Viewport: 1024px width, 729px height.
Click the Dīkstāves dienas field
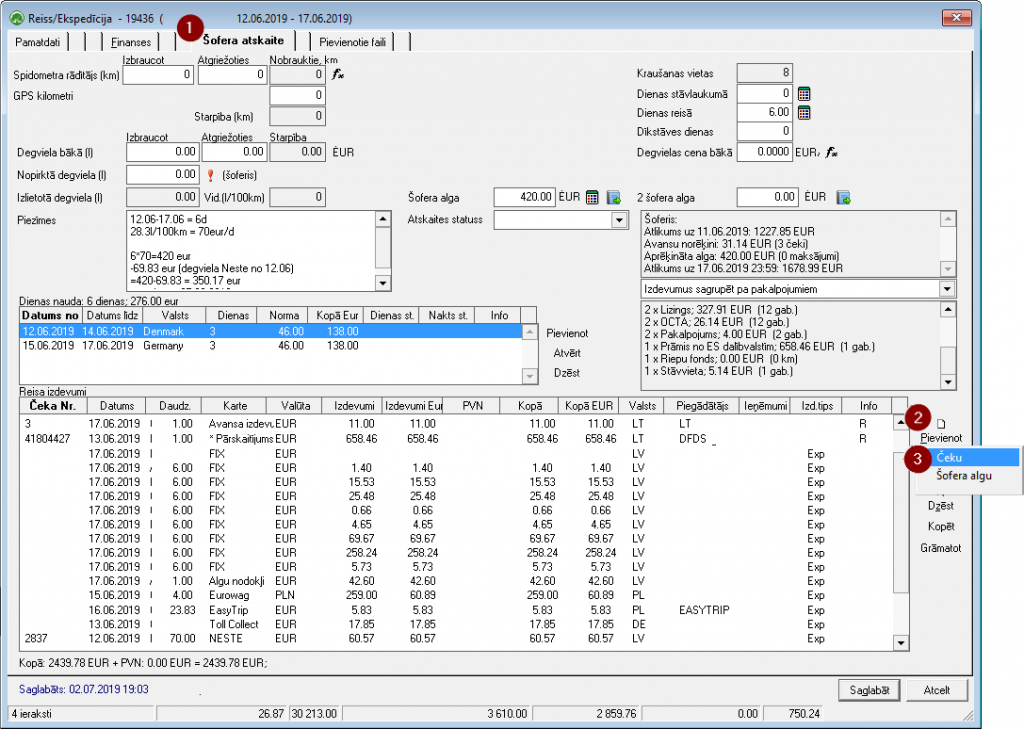(x=765, y=131)
